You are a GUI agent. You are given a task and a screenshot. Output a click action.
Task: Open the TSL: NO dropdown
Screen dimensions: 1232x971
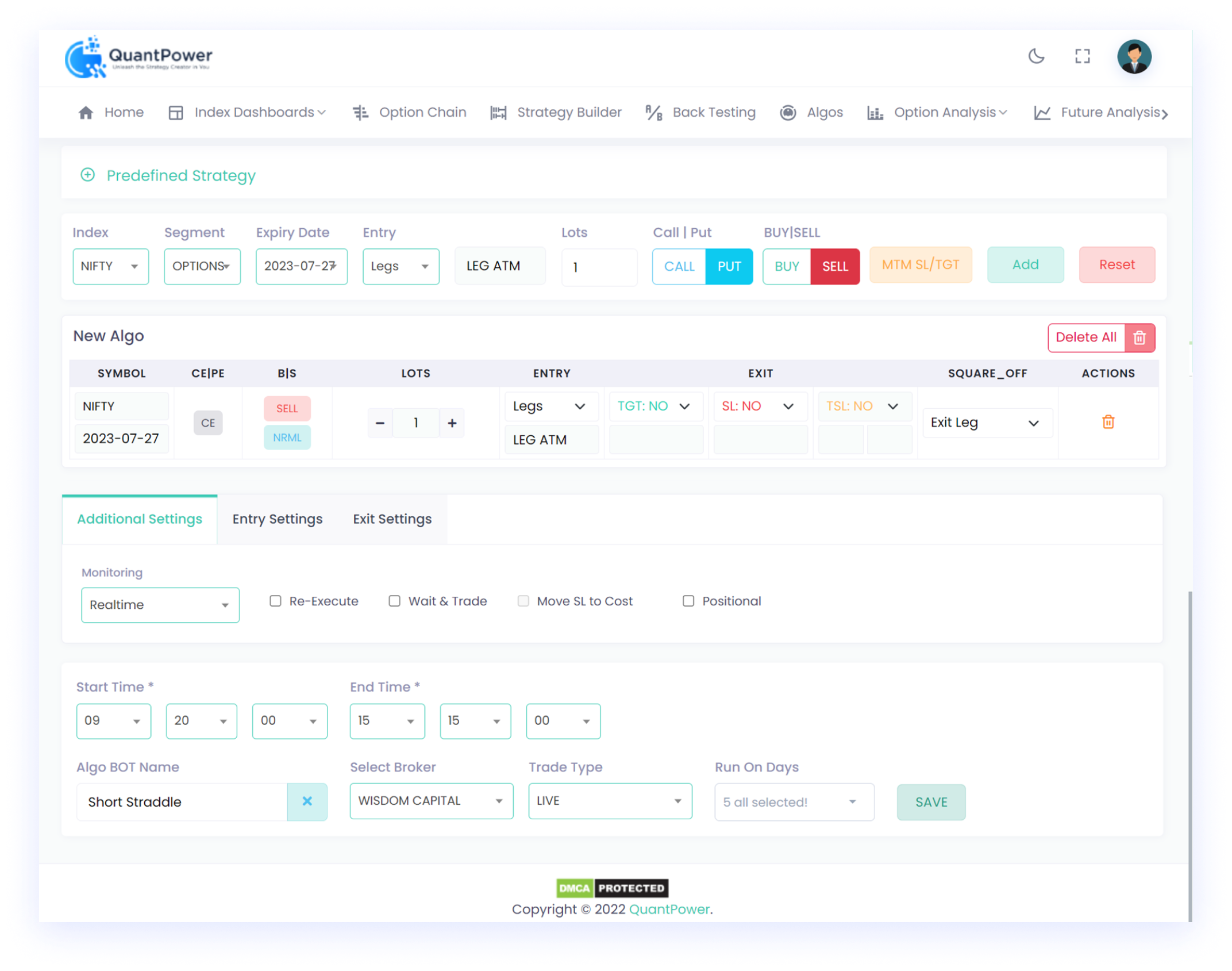(x=864, y=406)
